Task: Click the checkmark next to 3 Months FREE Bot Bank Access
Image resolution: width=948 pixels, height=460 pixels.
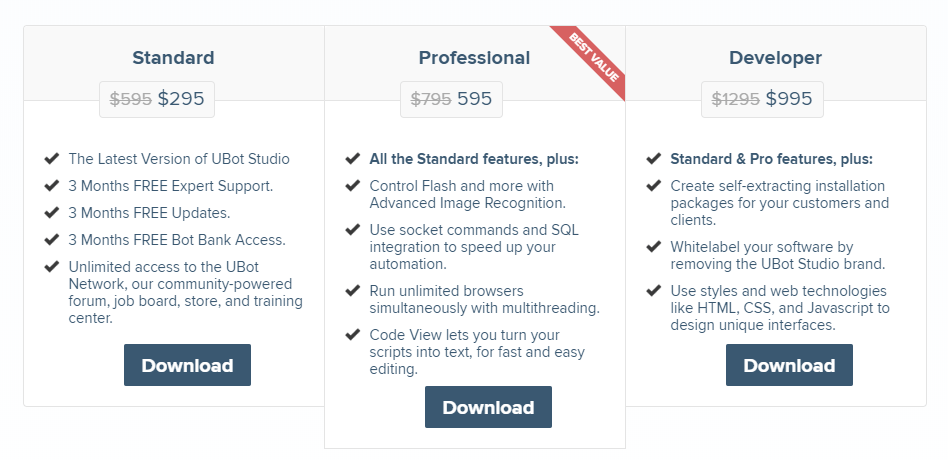Action: tap(51, 239)
